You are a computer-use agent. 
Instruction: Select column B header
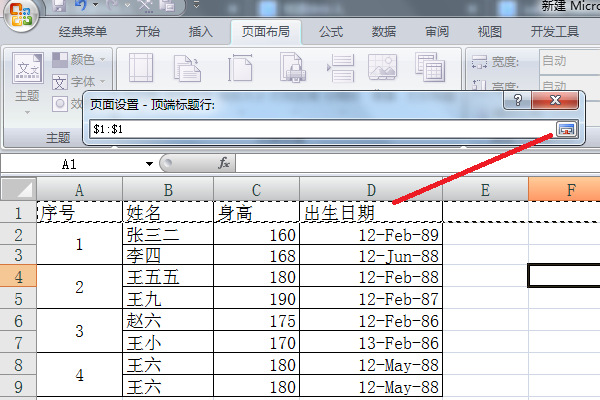pos(168,189)
